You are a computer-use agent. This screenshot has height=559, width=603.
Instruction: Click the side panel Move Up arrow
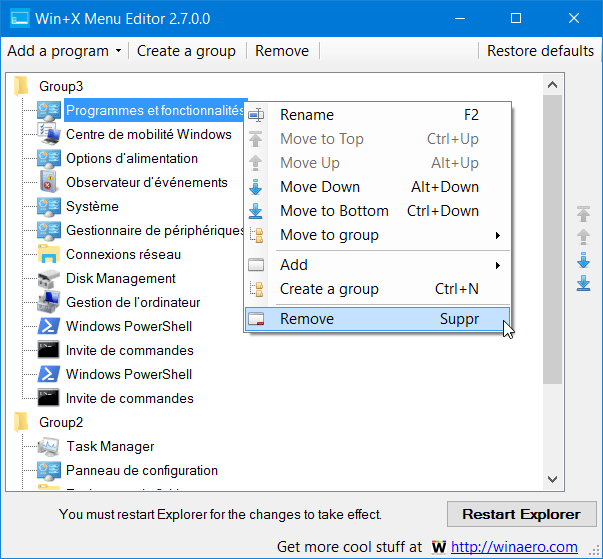click(x=583, y=237)
